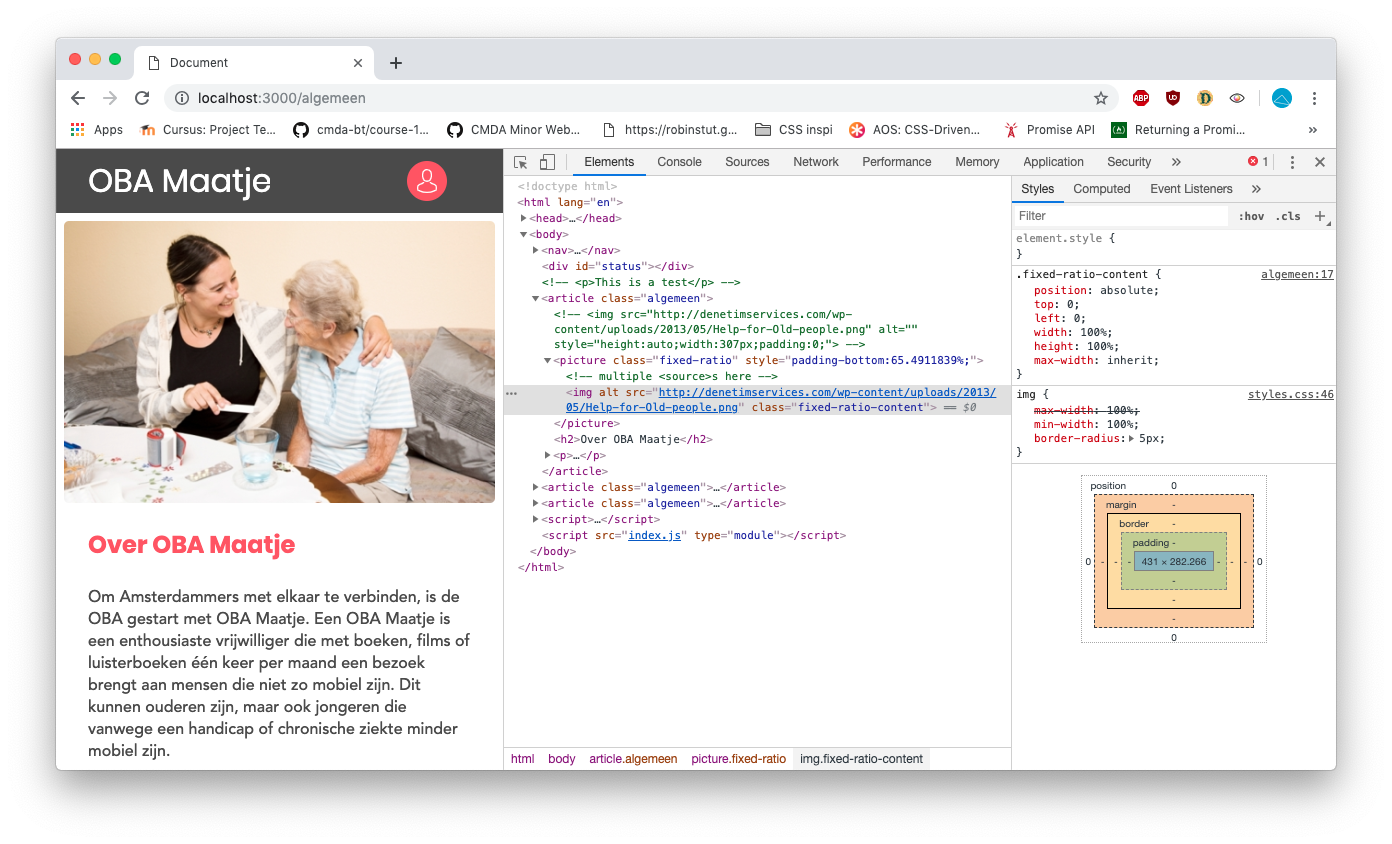Activate the inspect element picker tool

pos(521,162)
